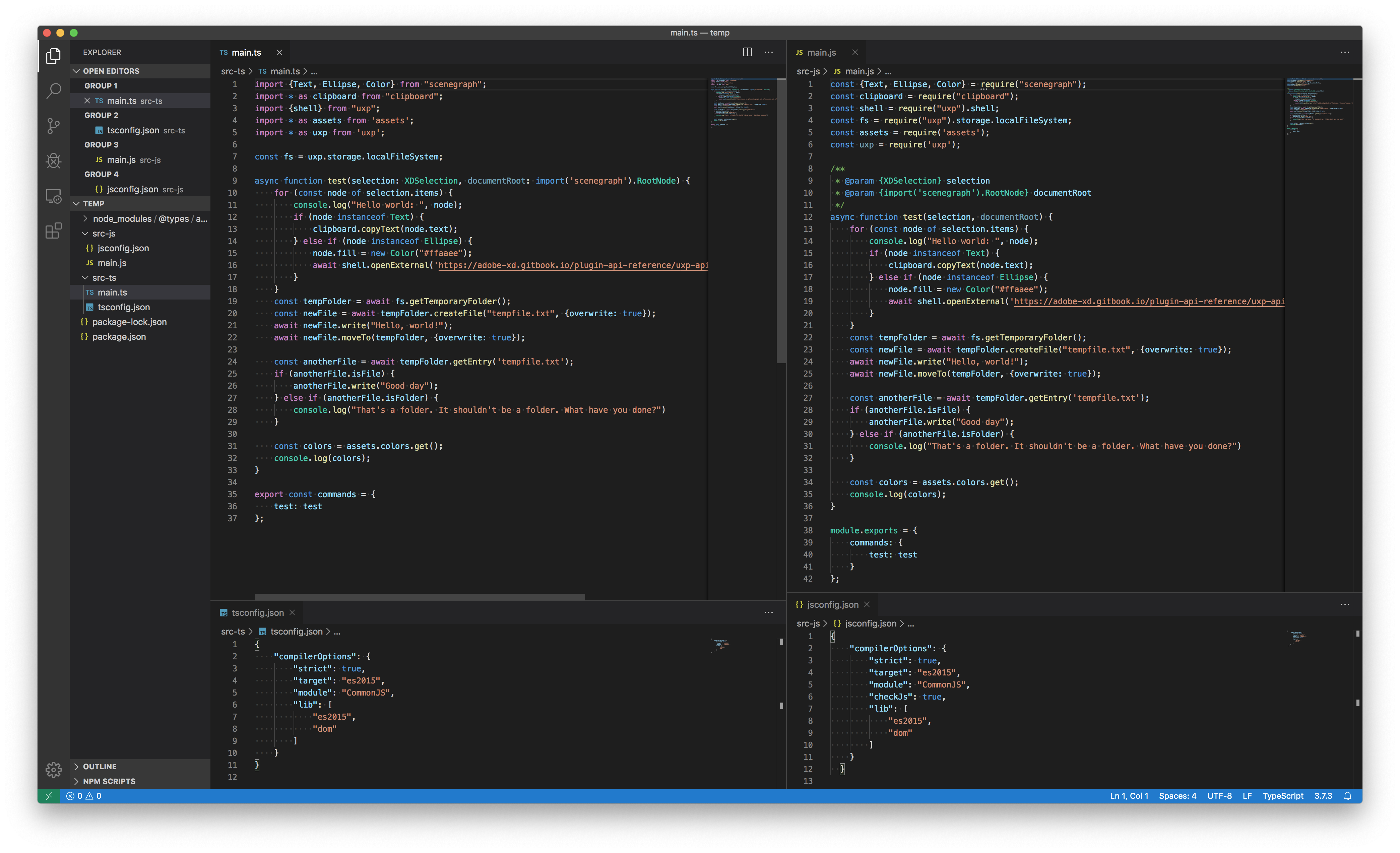
Task: Collapse the TEMP folder section
Action: pyautogui.click(x=140, y=203)
